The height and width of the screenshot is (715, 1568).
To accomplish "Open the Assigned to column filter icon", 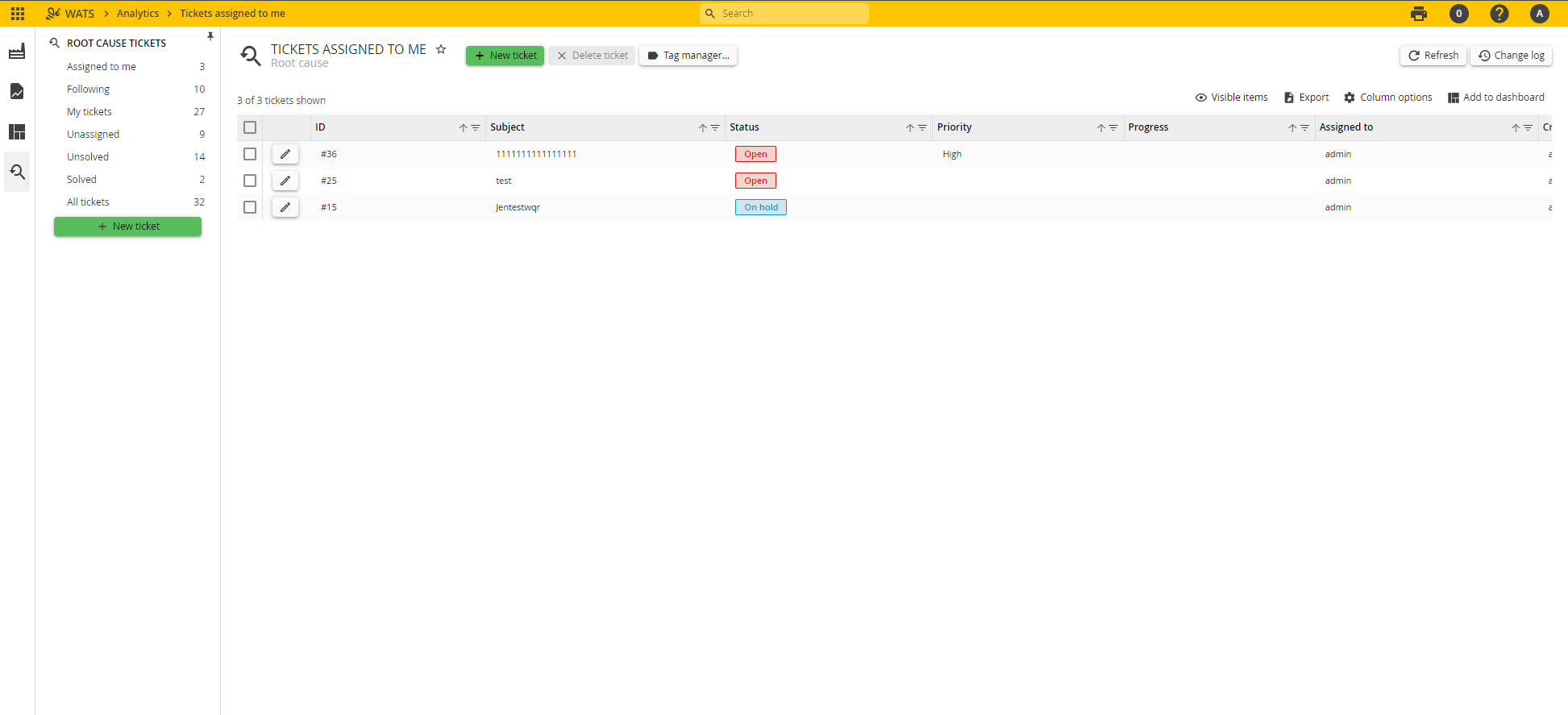I will click(1528, 127).
